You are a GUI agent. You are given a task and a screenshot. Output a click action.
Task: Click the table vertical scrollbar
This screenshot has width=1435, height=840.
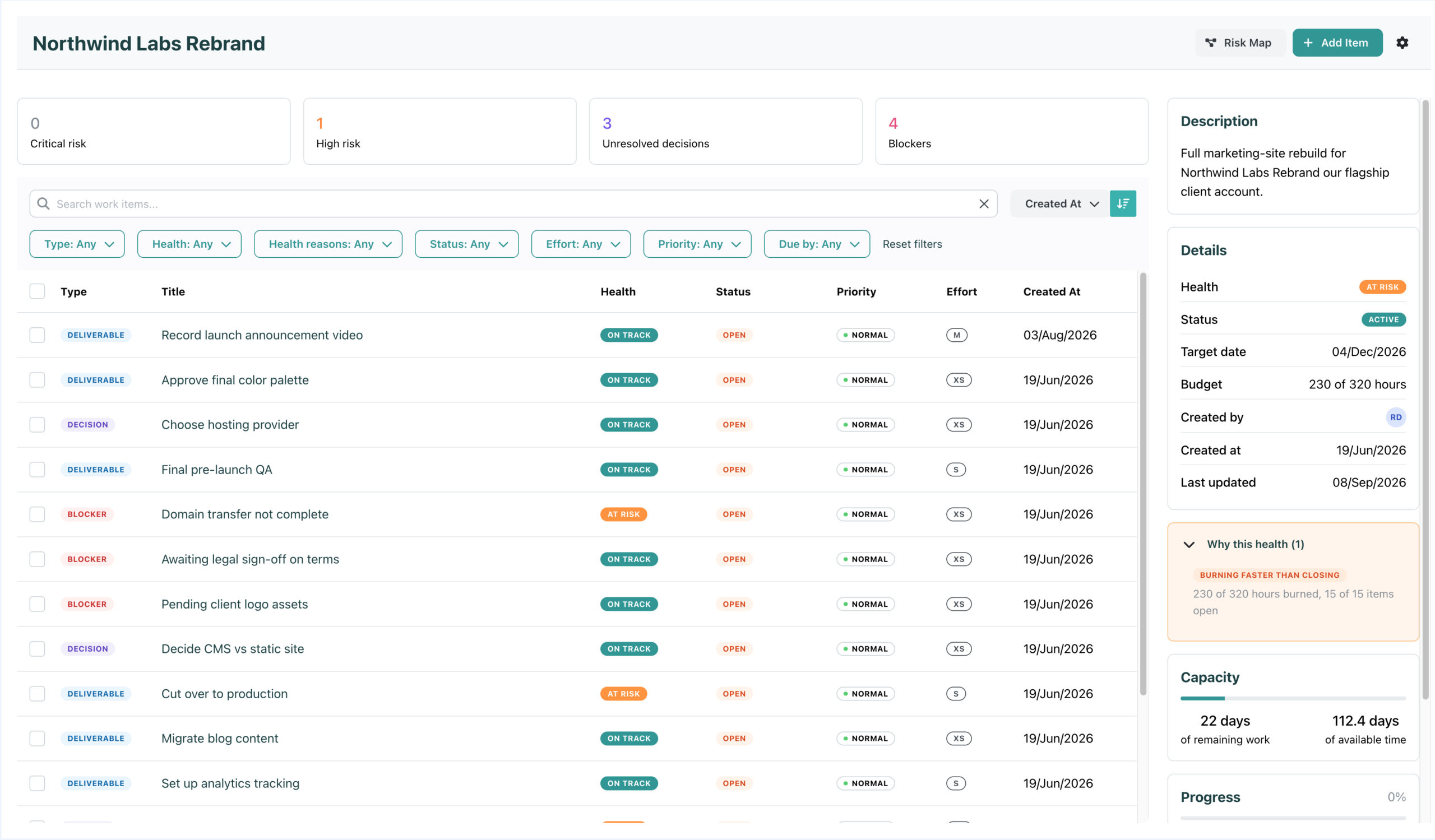(1142, 484)
